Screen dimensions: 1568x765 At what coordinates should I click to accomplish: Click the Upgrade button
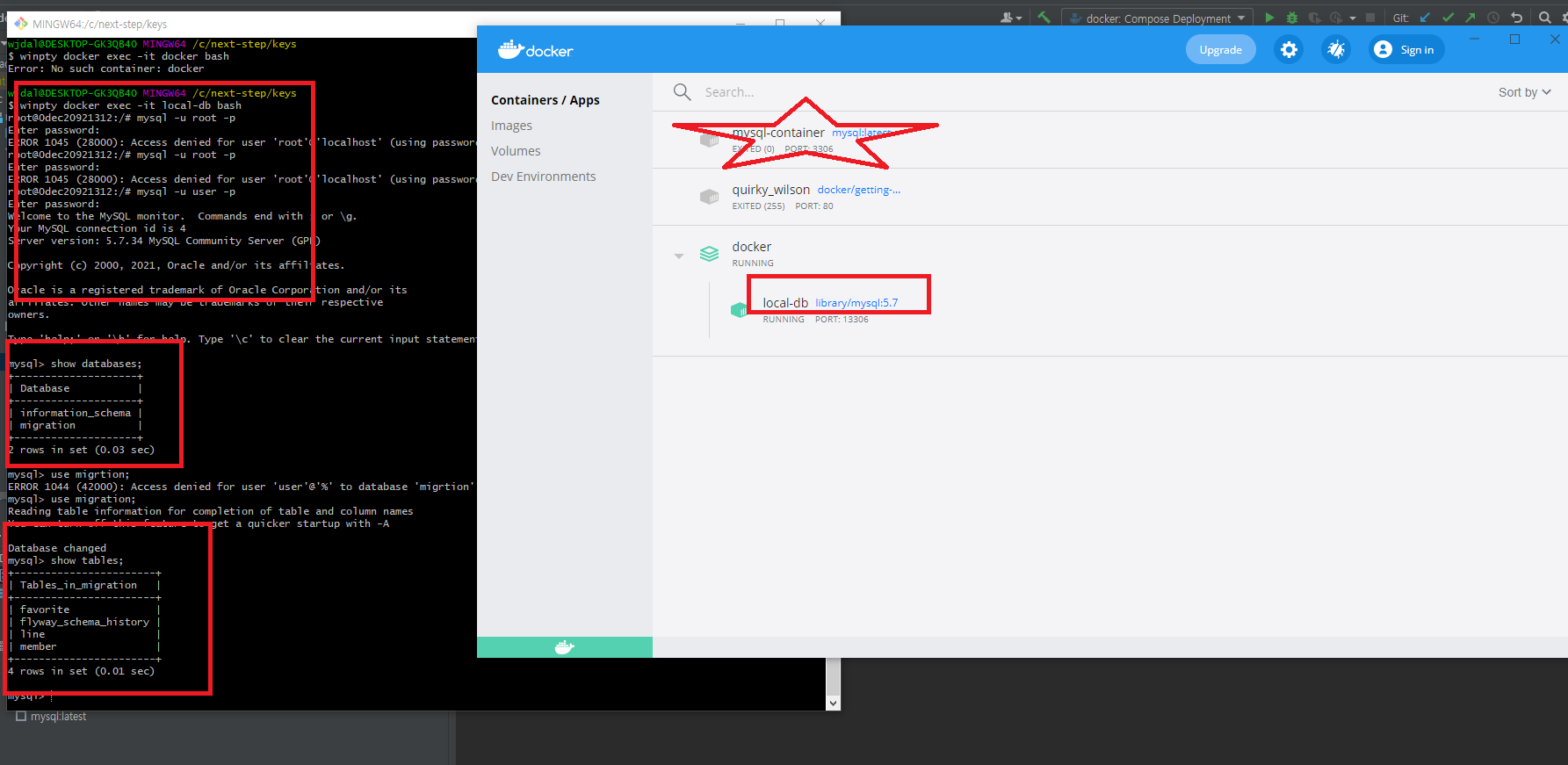tap(1220, 50)
